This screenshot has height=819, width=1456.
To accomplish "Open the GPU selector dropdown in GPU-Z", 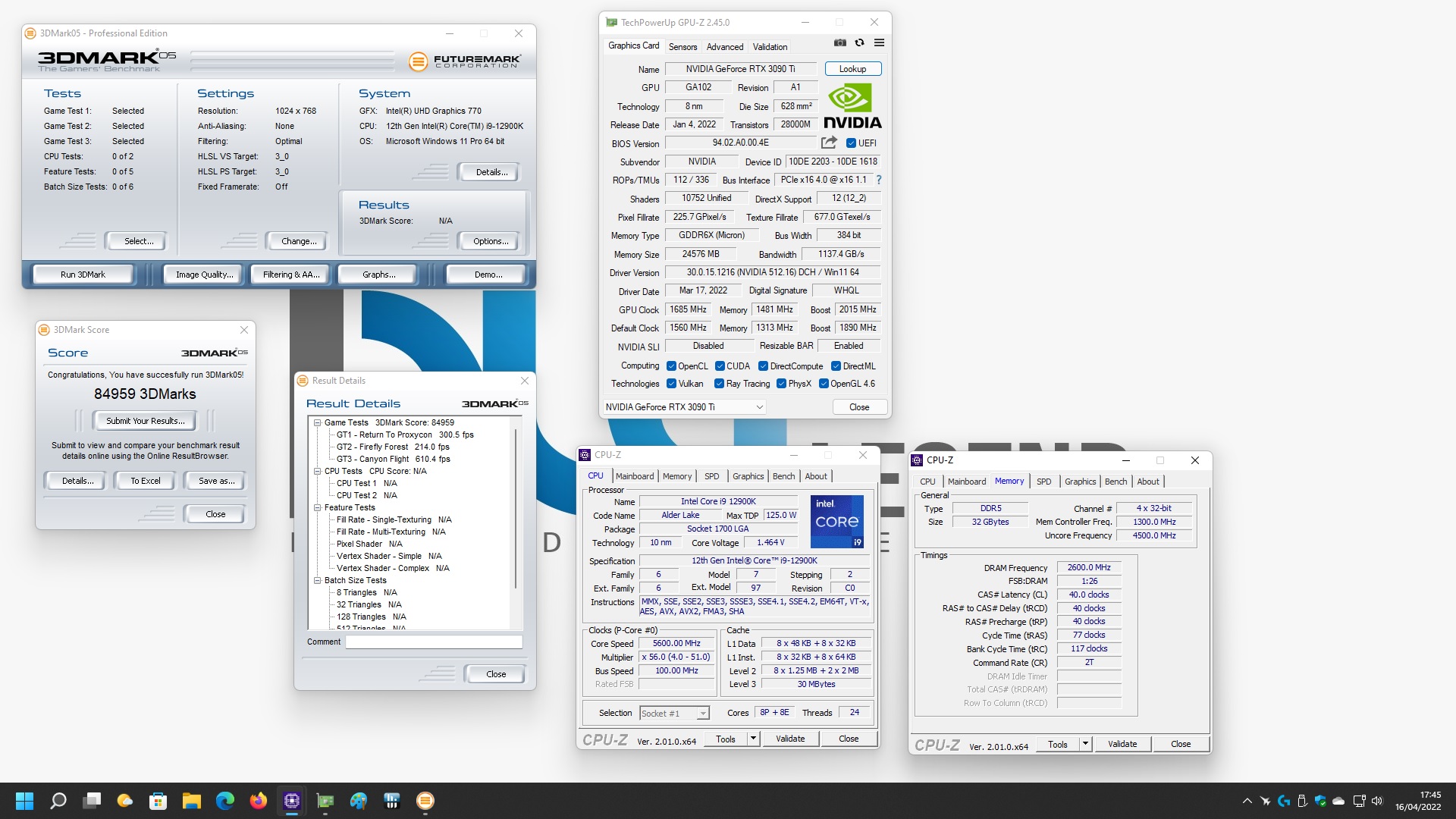I will pyautogui.click(x=684, y=407).
